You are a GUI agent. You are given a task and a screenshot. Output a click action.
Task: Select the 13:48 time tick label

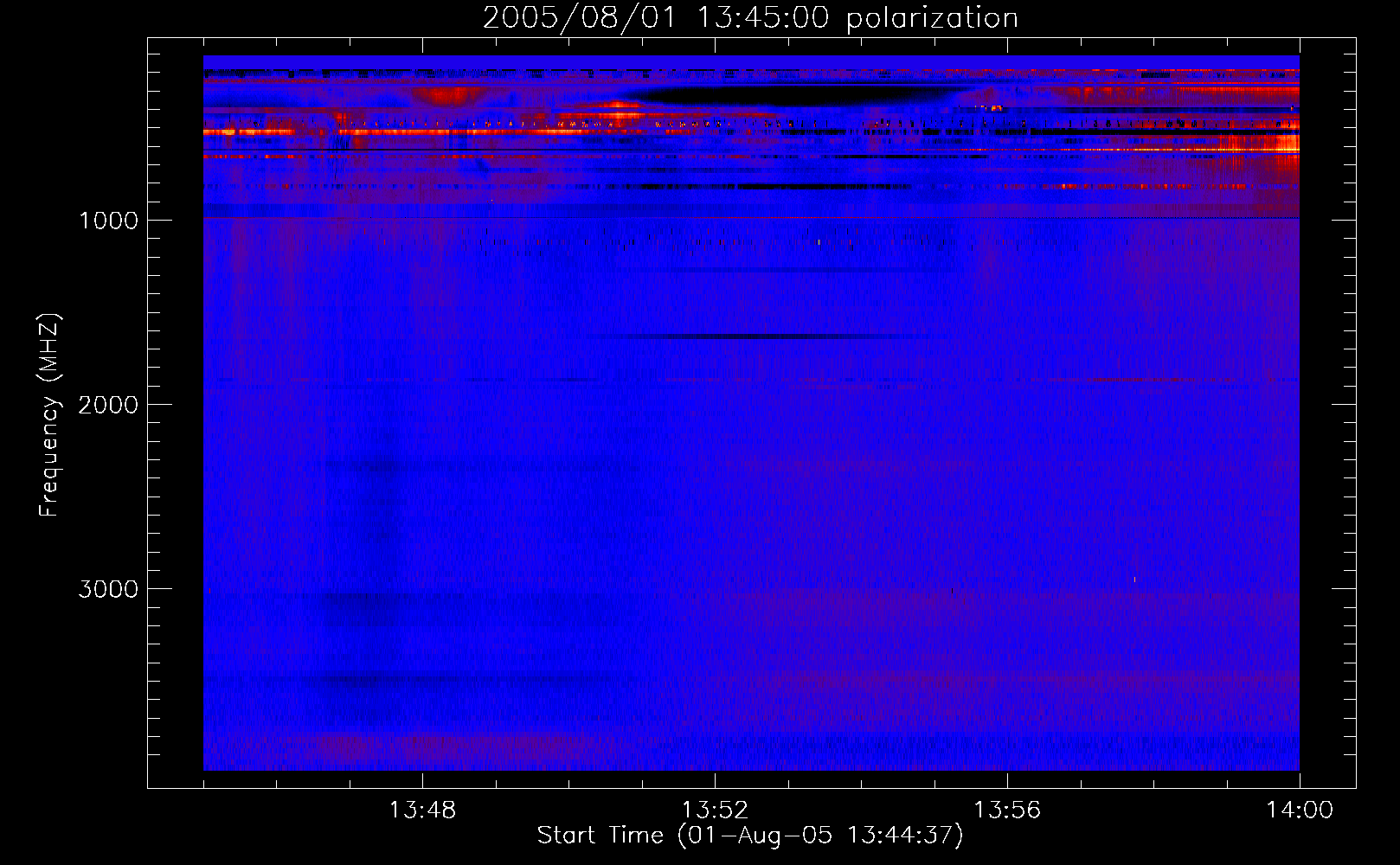click(x=422, y=811)
